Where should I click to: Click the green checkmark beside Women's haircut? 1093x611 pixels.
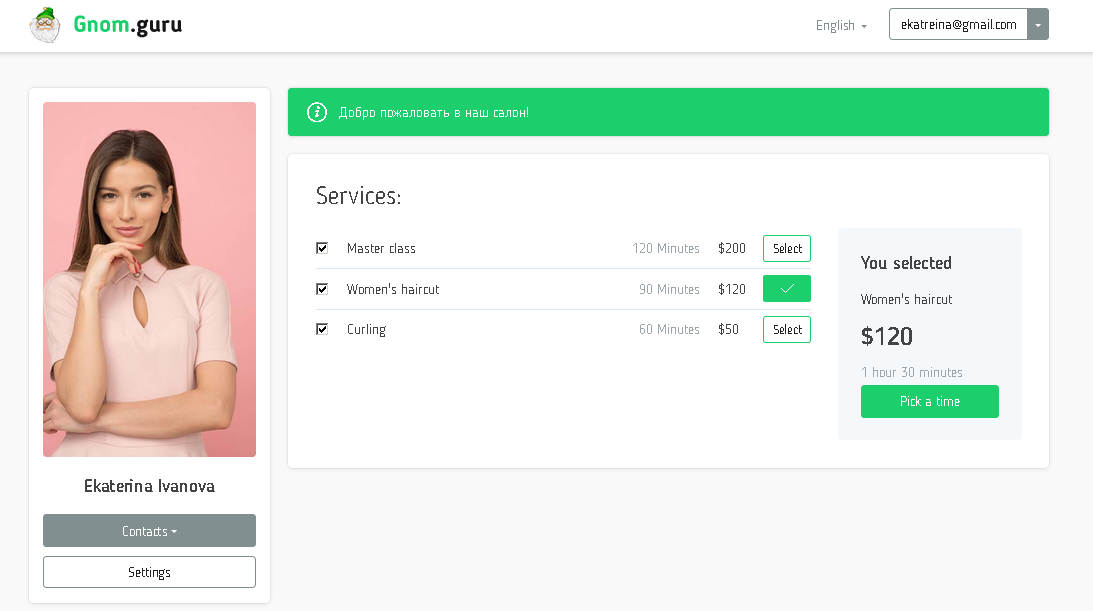click(x=786, y=288)
